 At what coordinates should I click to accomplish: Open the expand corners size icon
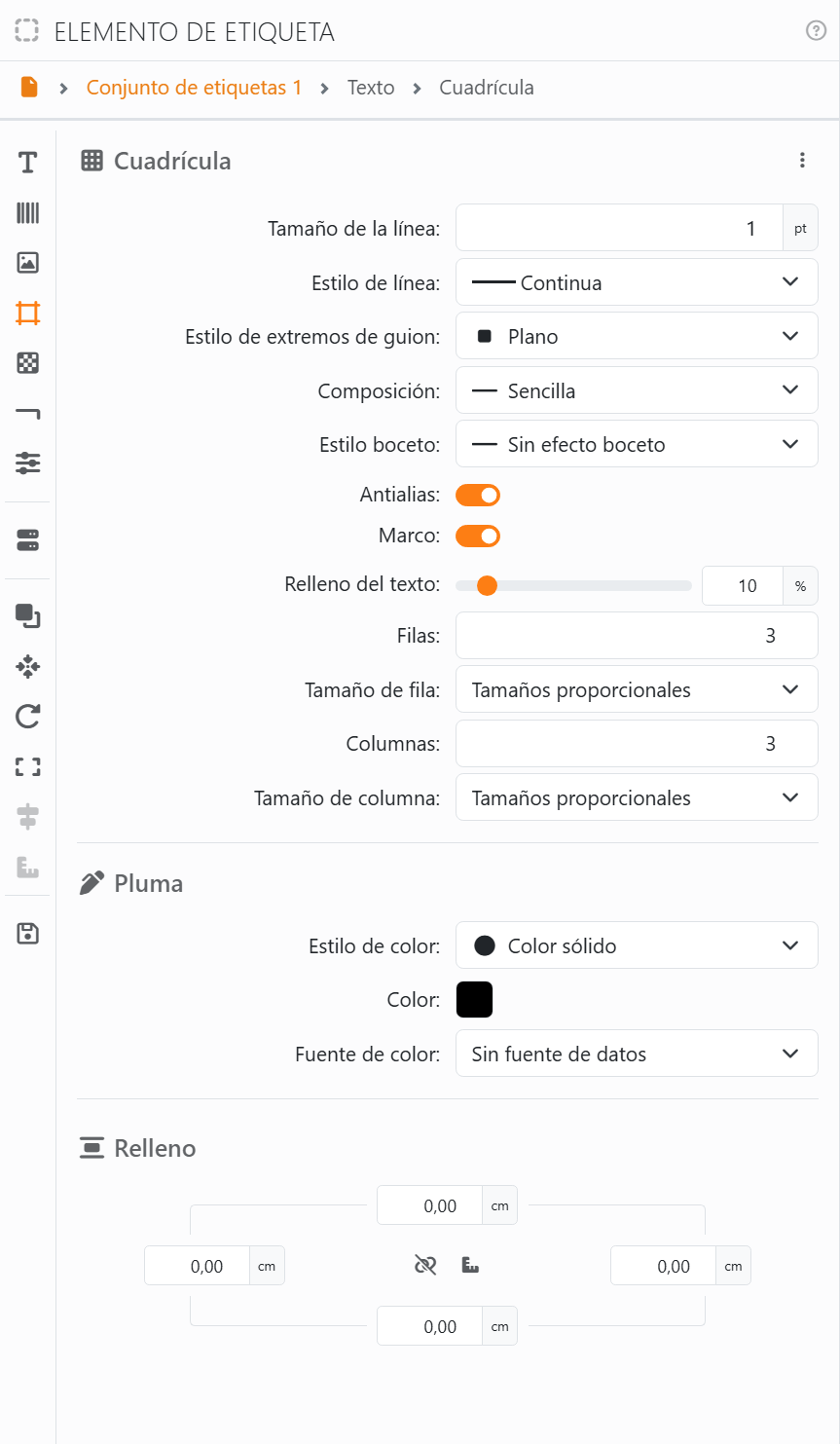coord(27,767)
